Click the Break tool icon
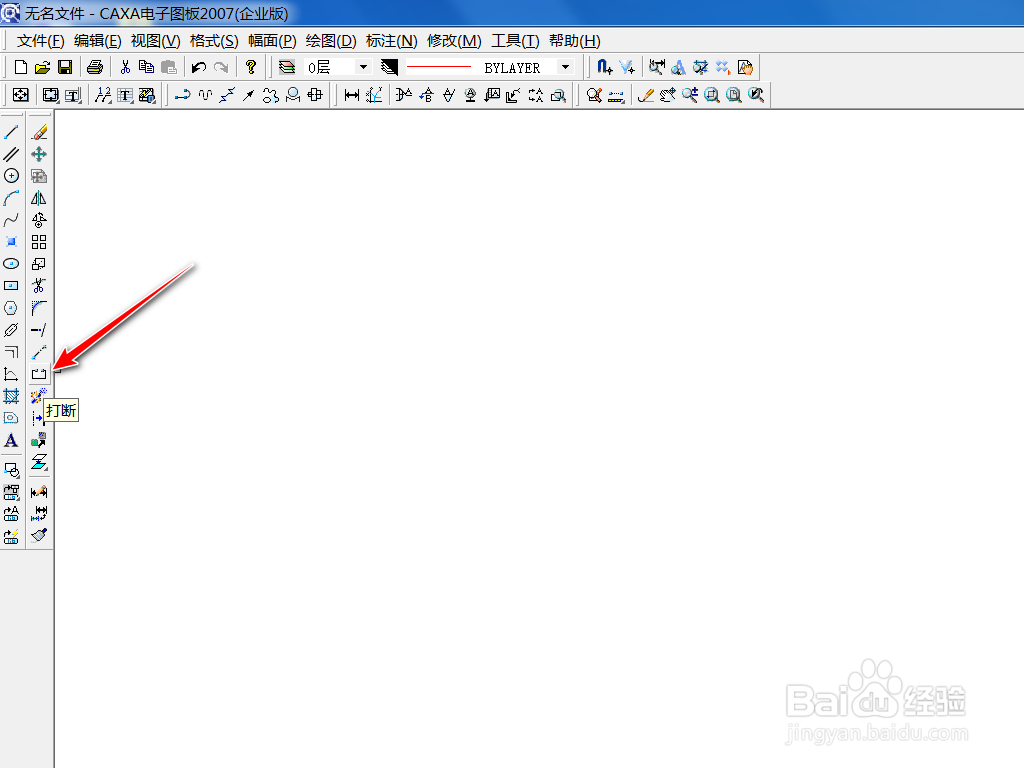1024x768 pixels. (39, 374)
